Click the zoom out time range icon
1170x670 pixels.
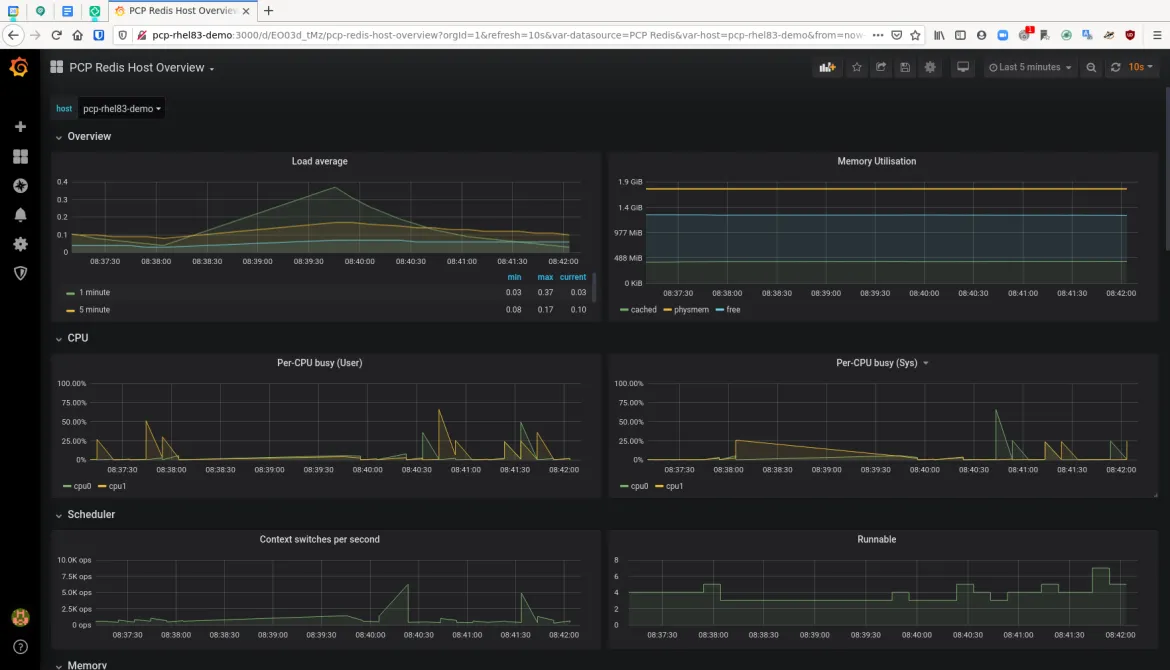click(1091, 67)
